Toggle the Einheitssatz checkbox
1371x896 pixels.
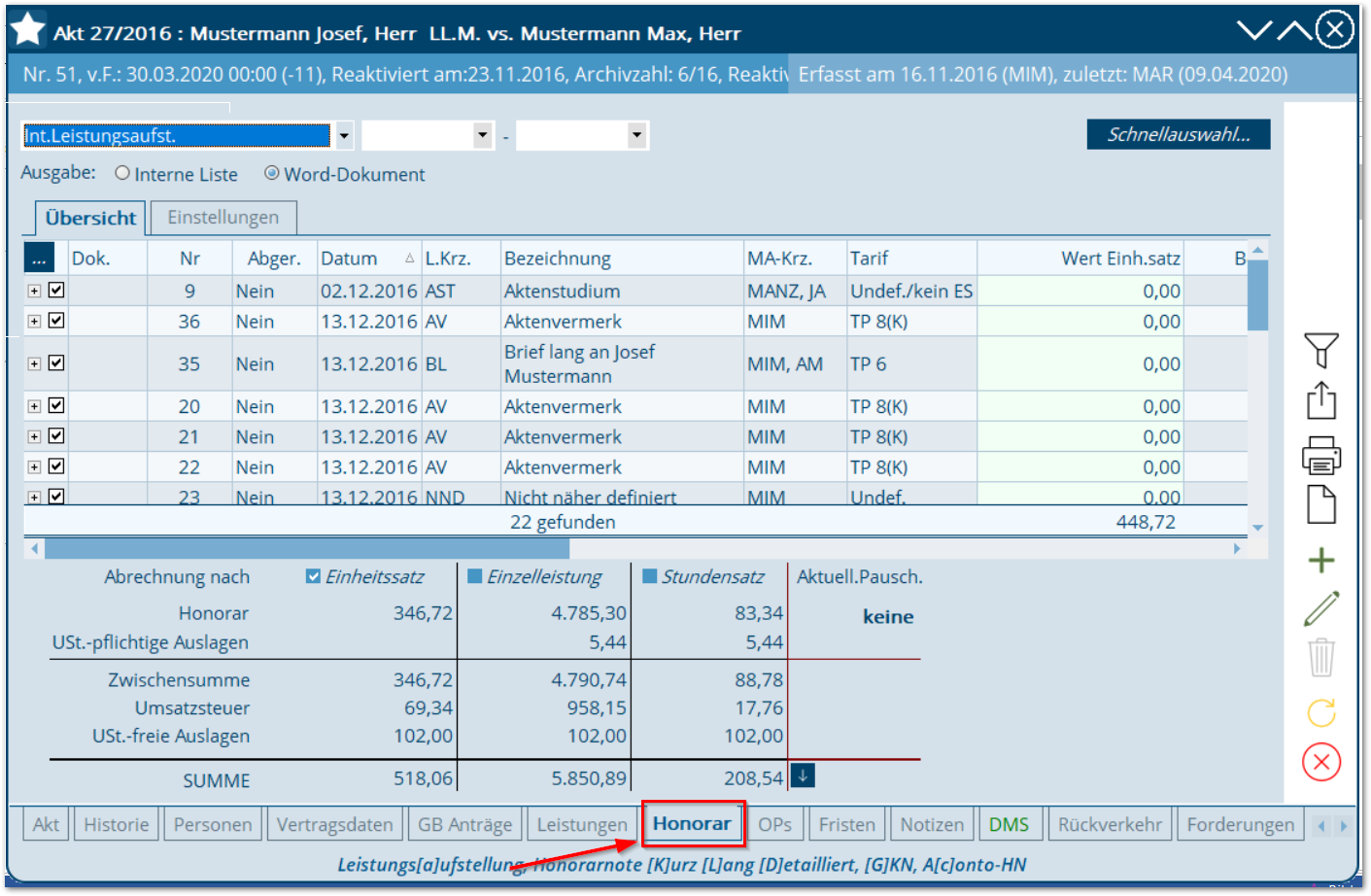[x=313, y=576]
